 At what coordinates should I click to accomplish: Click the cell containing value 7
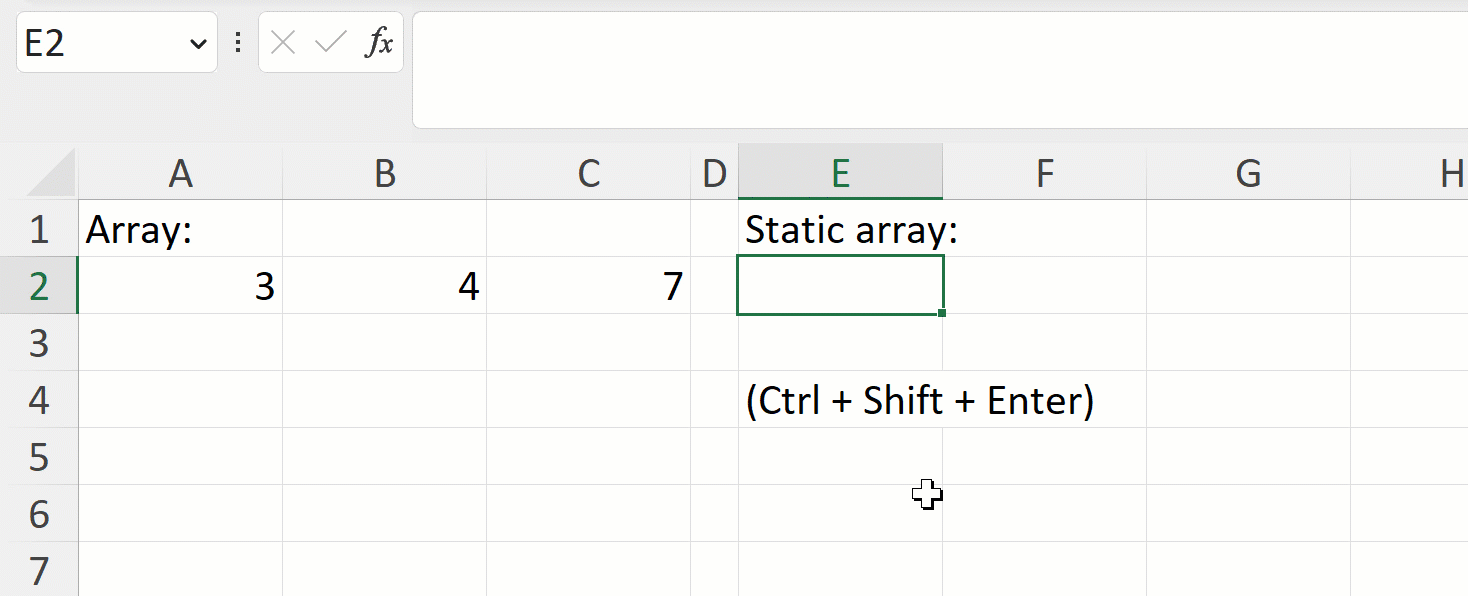(x=588, y=285)
